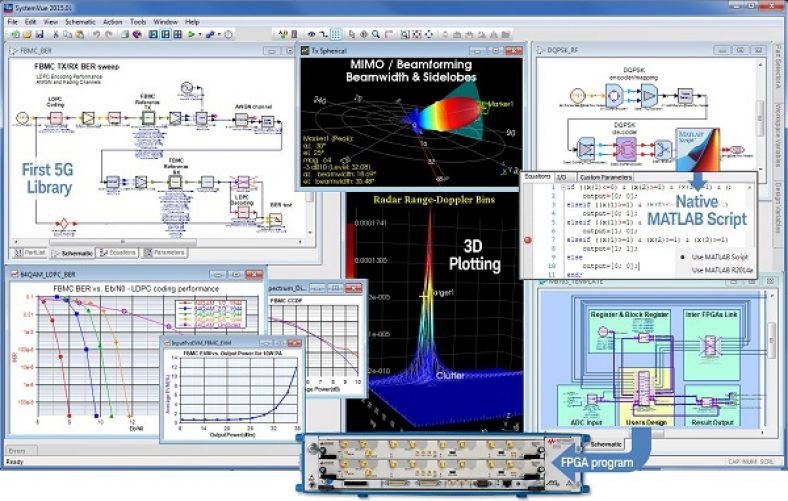The height and width of the screenshot is (501, 788).
Task: Open the File menu
Action: (x=13, y=22)
